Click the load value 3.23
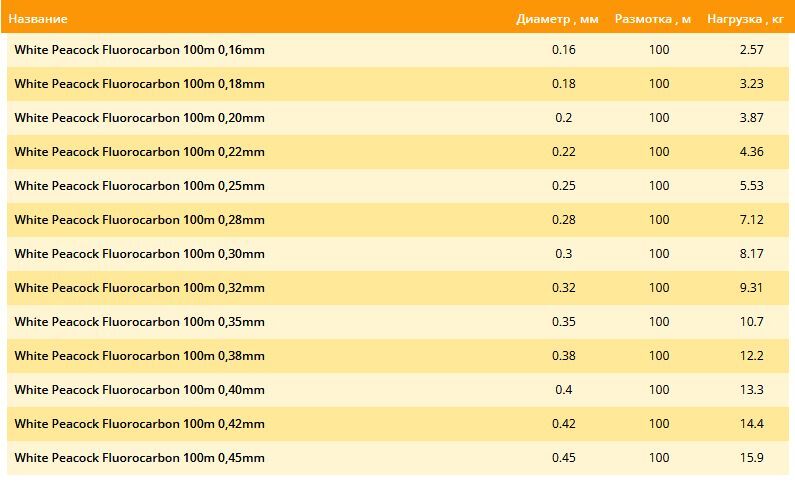Screen dimensions: 795x483 pyautogui.click(x=751, y=84)
